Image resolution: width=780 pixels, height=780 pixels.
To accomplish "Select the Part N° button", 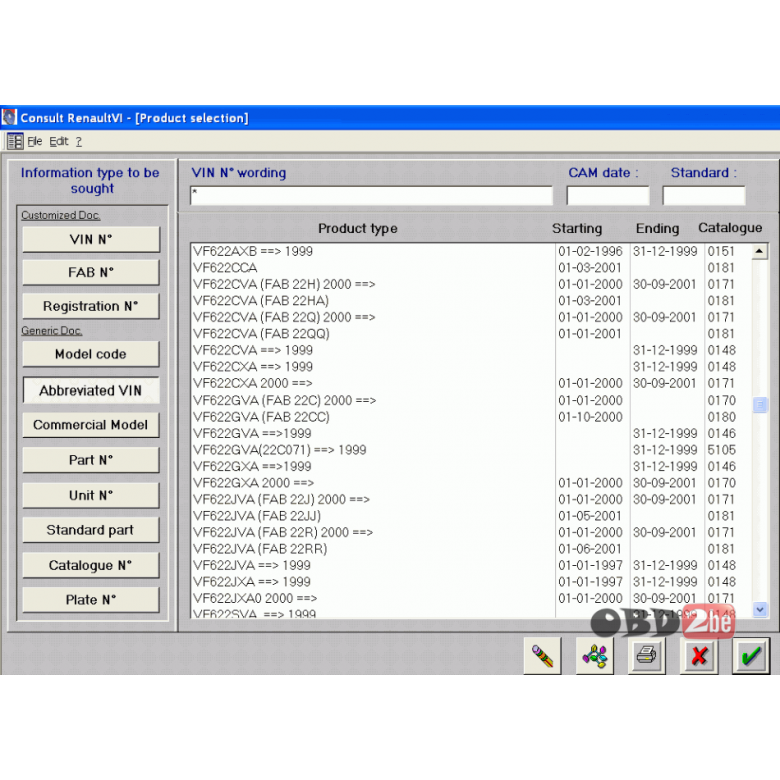I will pos(91,460).
